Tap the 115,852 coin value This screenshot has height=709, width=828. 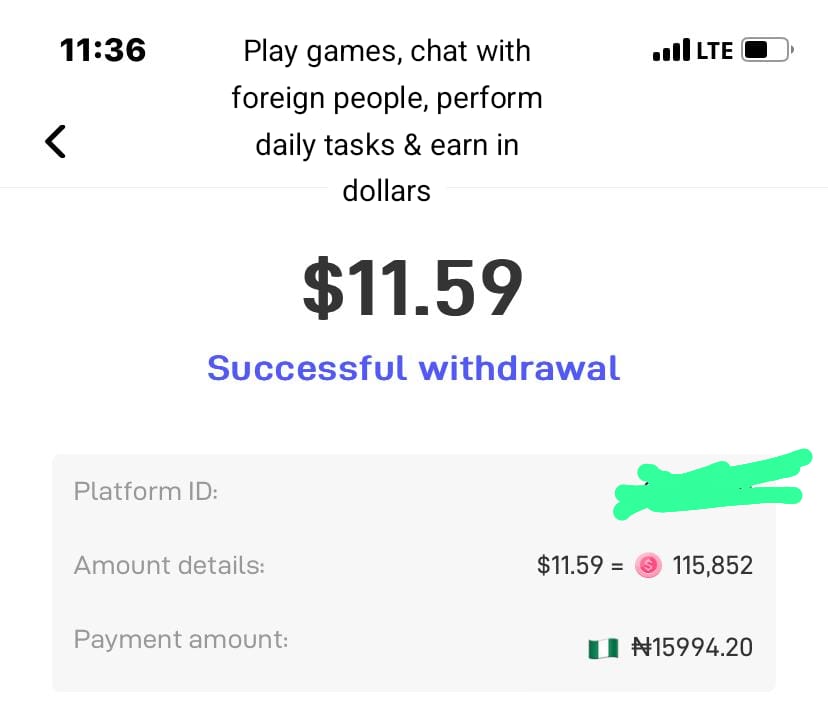712,566
